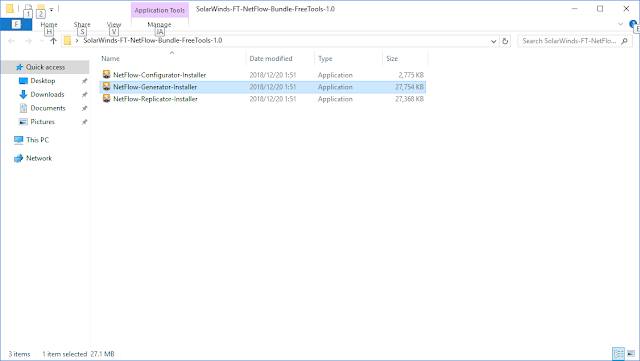Go up one folder level
This screenshot has width=640, height=361.
click(53, 41)
